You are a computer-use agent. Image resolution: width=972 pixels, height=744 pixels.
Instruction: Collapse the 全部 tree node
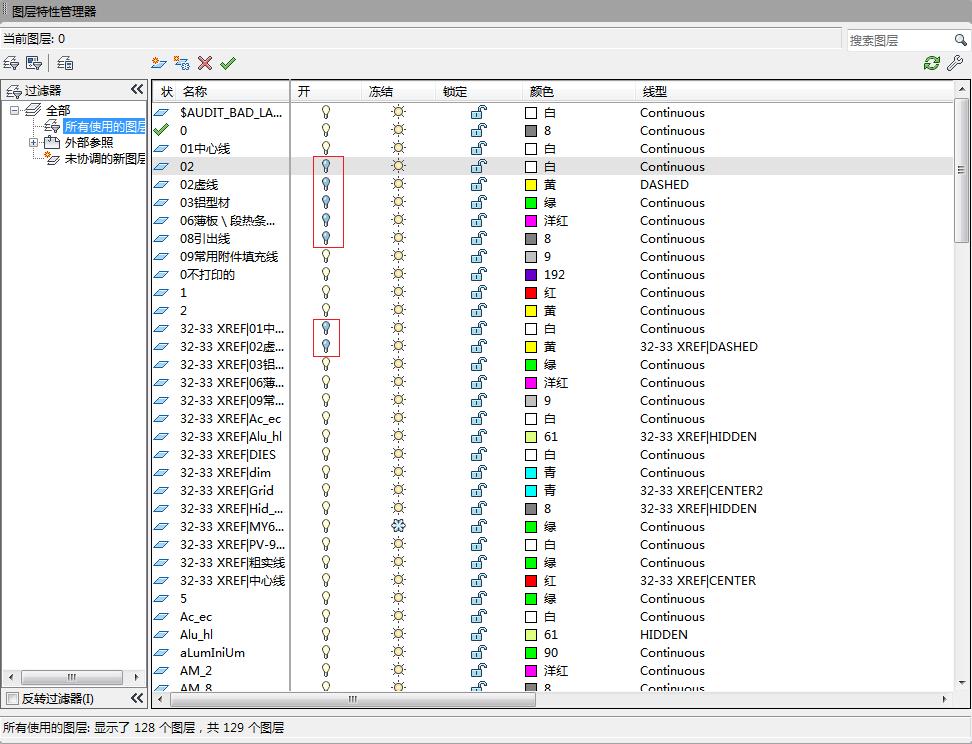coord(15,111)
